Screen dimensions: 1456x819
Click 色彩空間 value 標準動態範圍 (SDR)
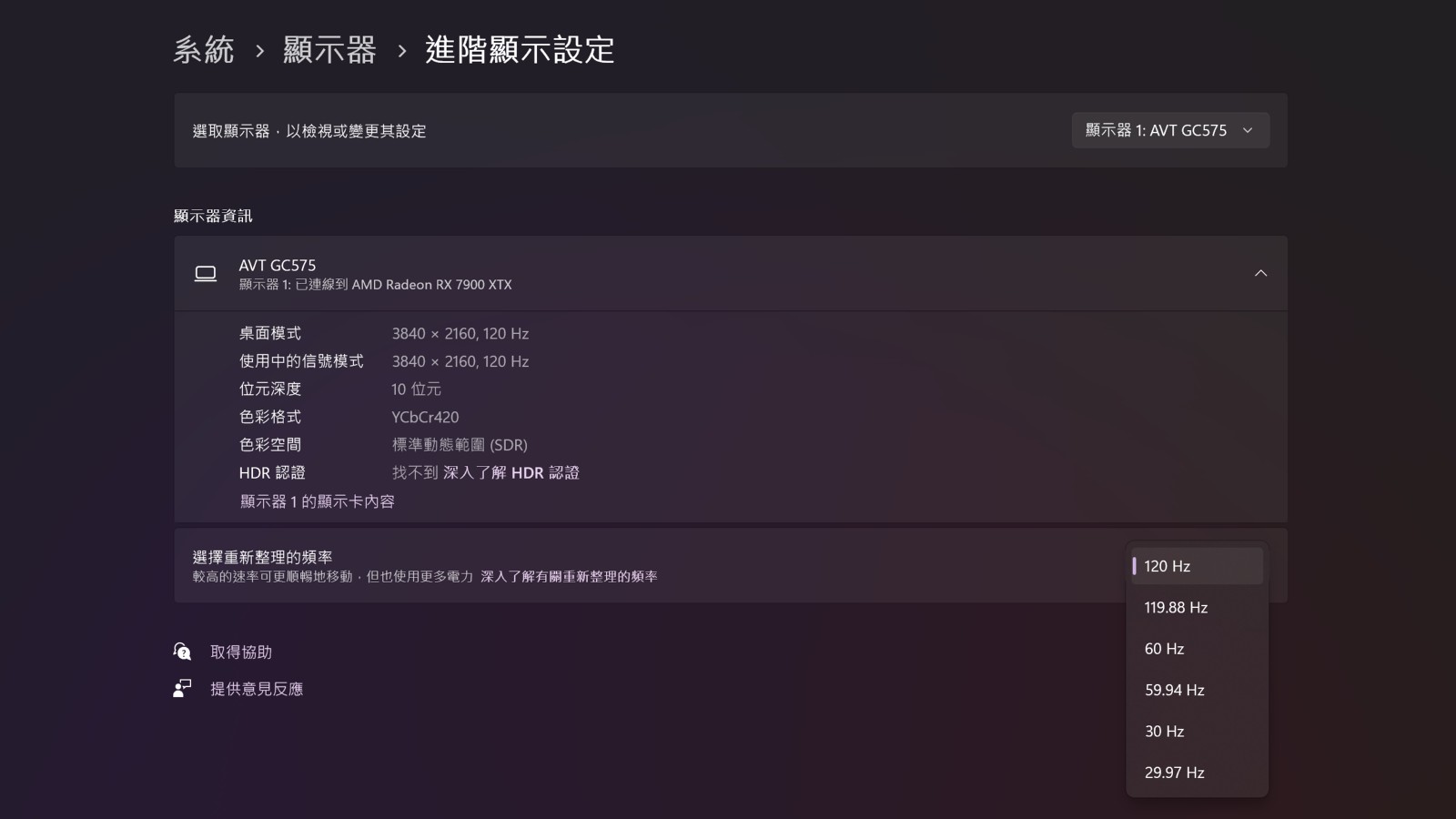click(460, 445)
